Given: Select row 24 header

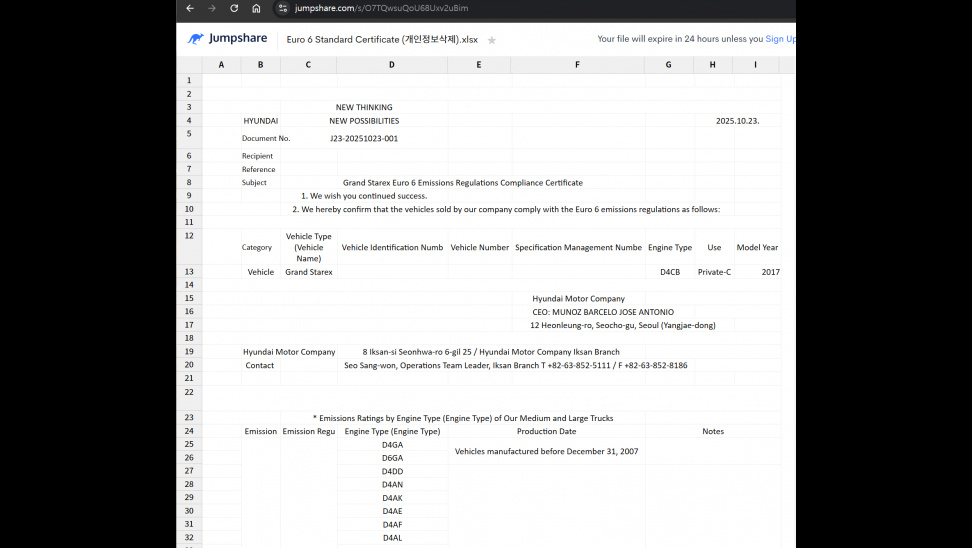Looking at the screenshot, I should click(x=188, y=431).
